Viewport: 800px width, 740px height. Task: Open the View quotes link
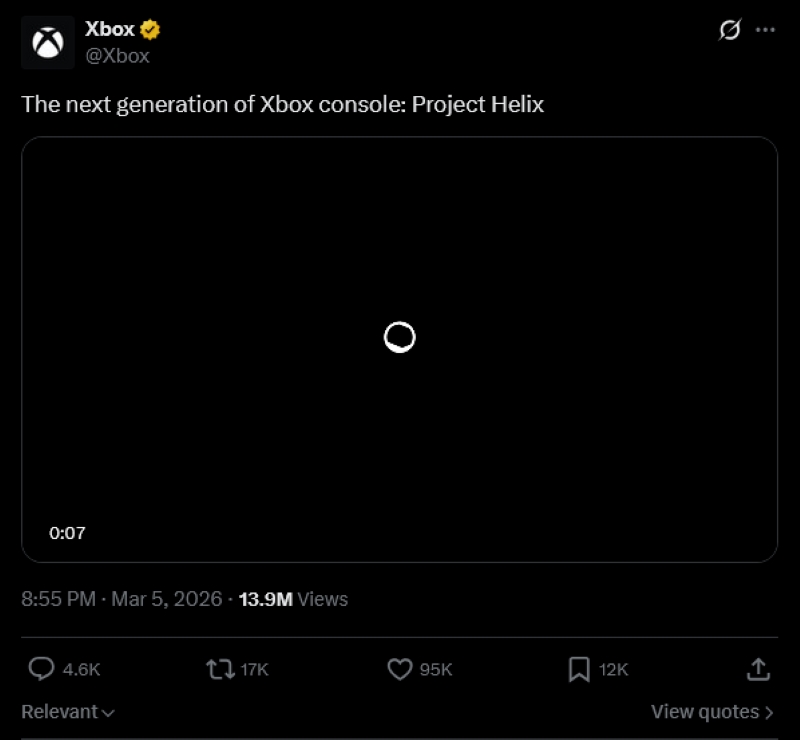tap(705, 712)
